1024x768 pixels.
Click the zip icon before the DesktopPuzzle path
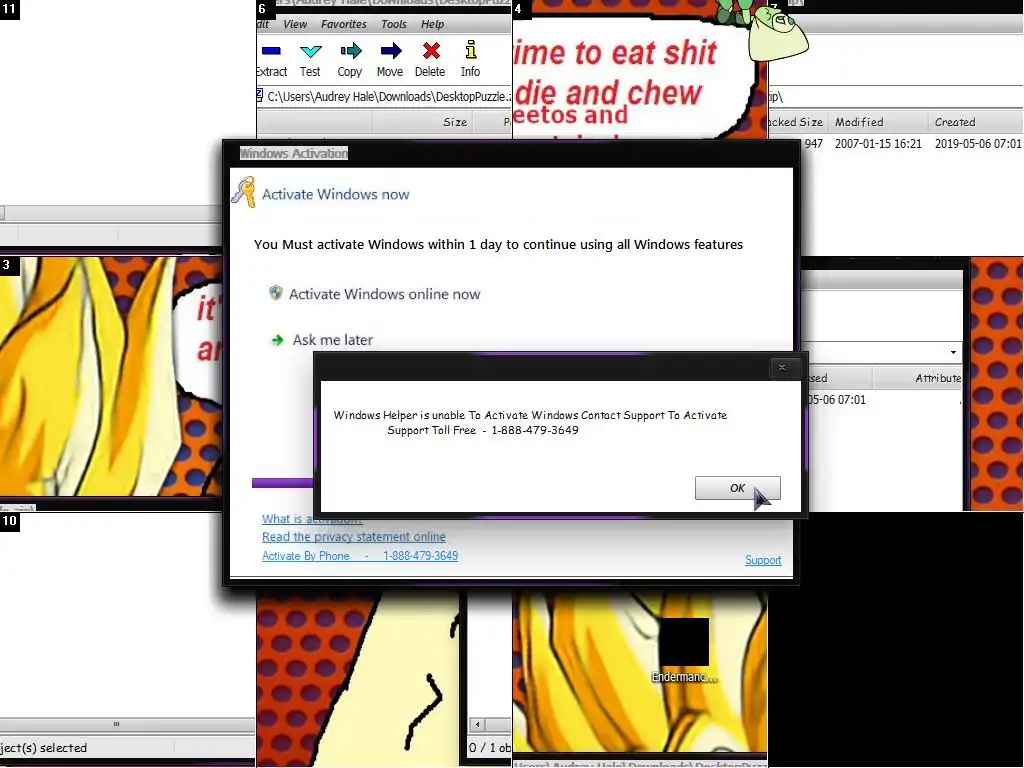click(259, 96)
